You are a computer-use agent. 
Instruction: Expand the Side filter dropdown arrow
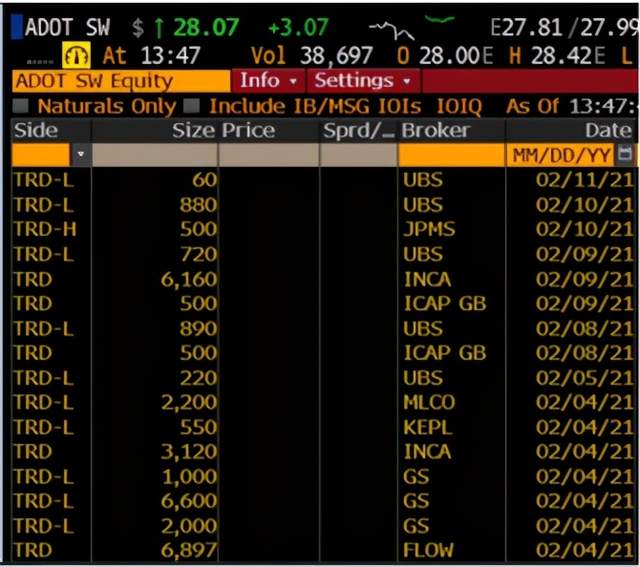tap(81, 154)
